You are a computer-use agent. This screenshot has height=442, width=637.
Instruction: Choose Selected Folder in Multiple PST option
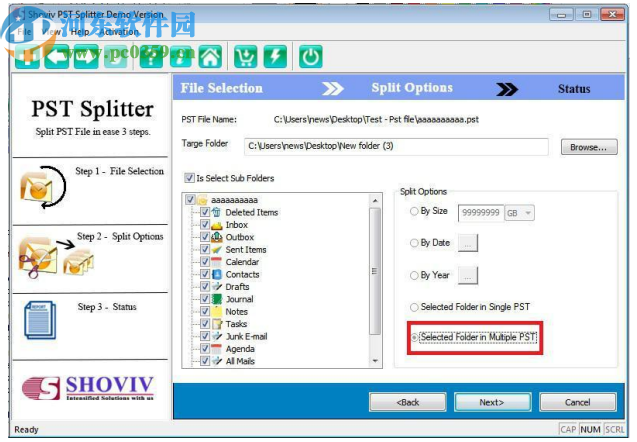pos(414,337)
